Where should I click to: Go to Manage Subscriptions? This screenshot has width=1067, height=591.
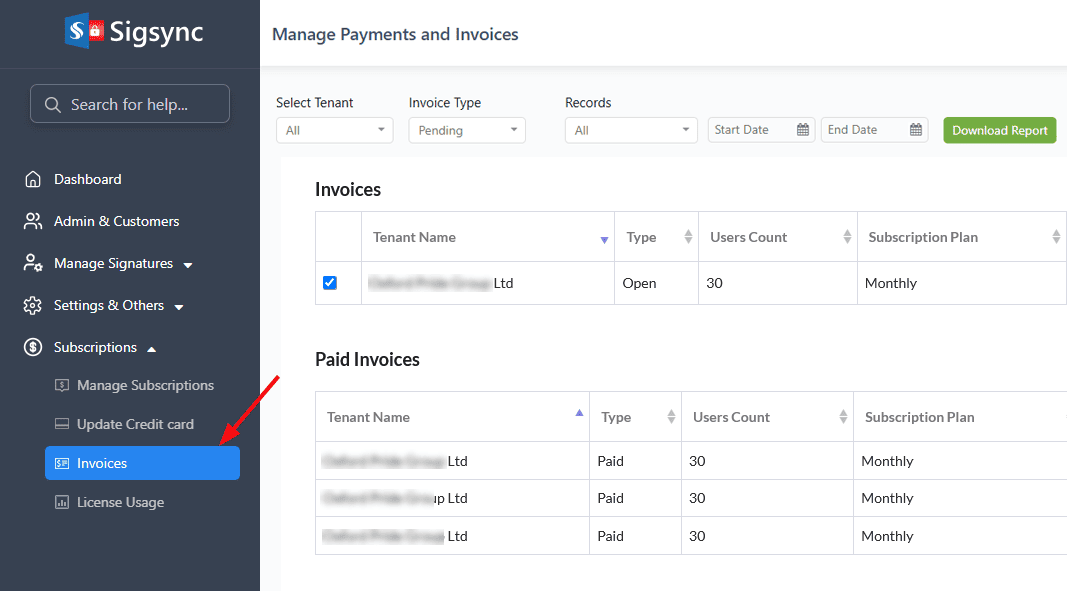coord(145,386)
